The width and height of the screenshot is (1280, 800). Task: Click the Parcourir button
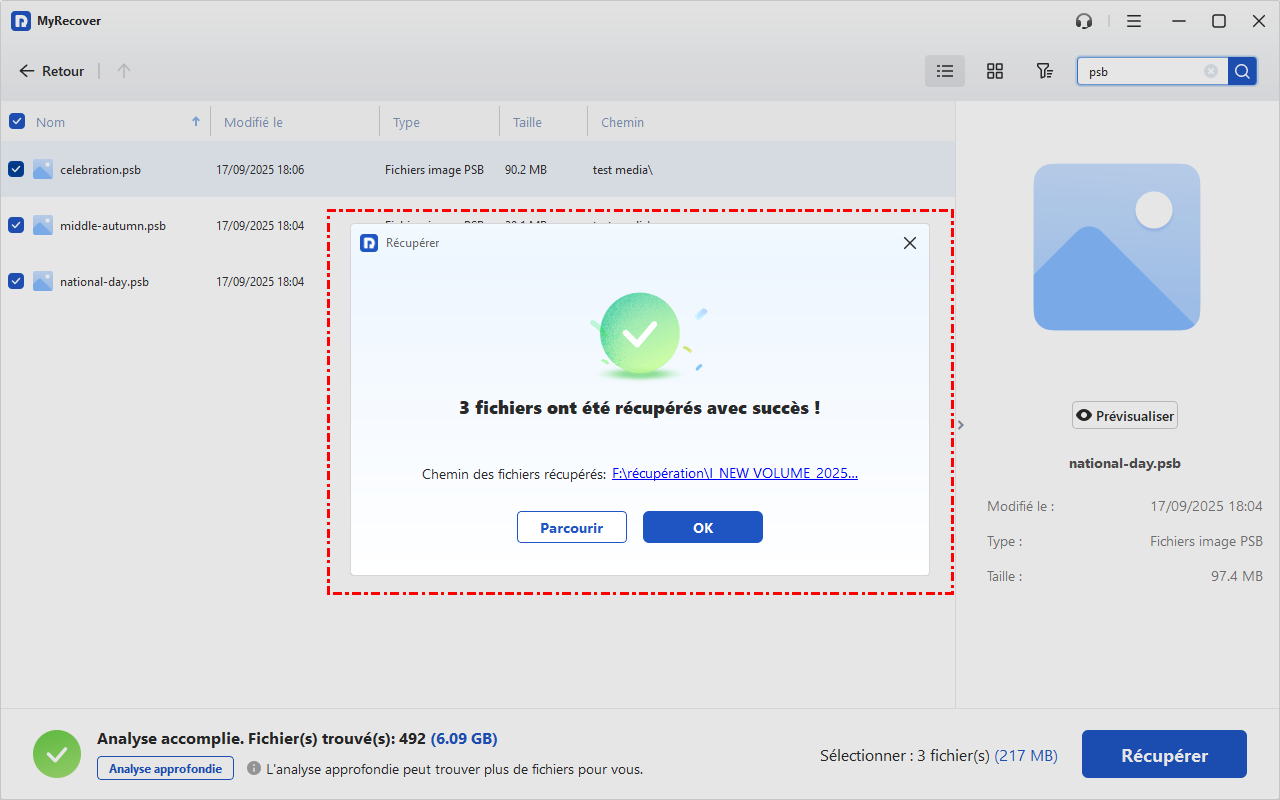tap(571, 528)
